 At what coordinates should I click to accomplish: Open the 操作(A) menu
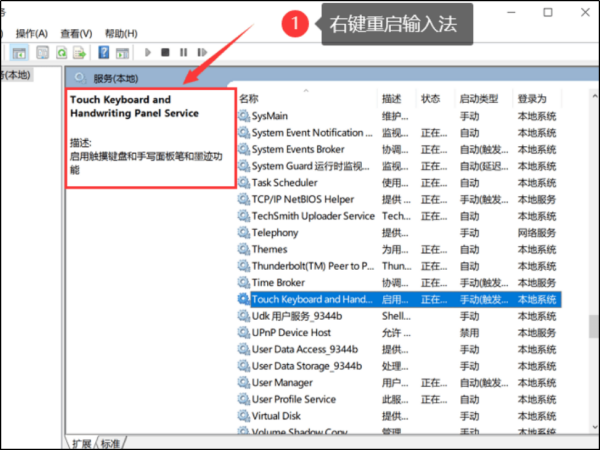31,34
